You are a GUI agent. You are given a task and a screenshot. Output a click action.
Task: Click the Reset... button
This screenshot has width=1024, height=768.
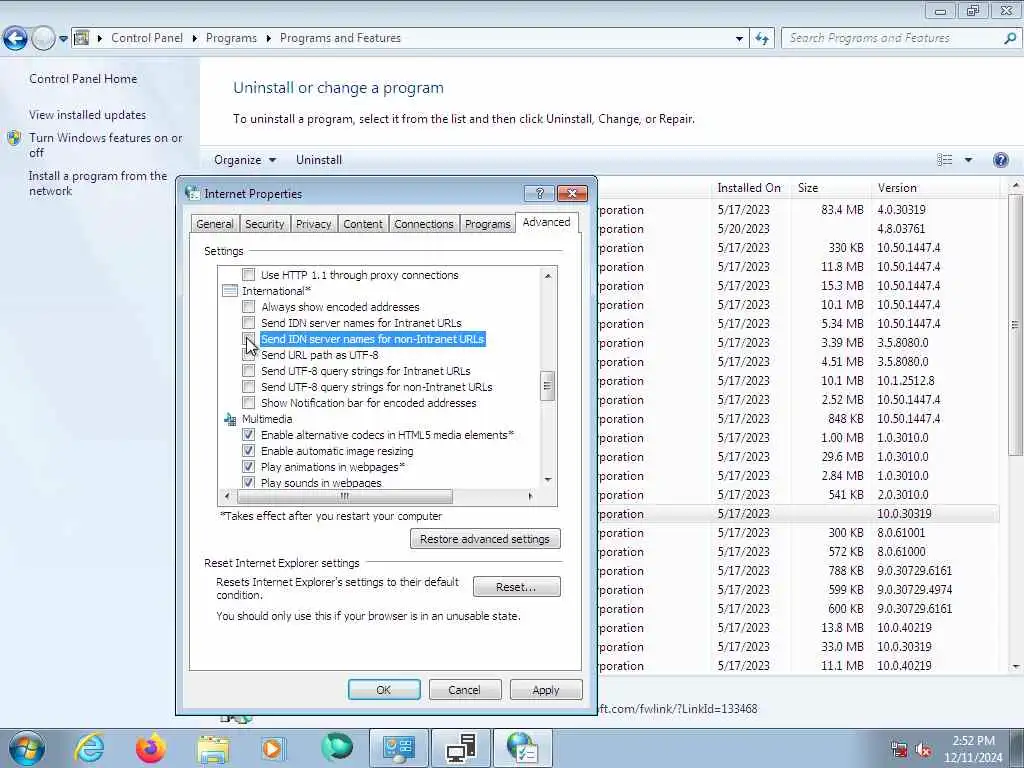pos(516,586)
